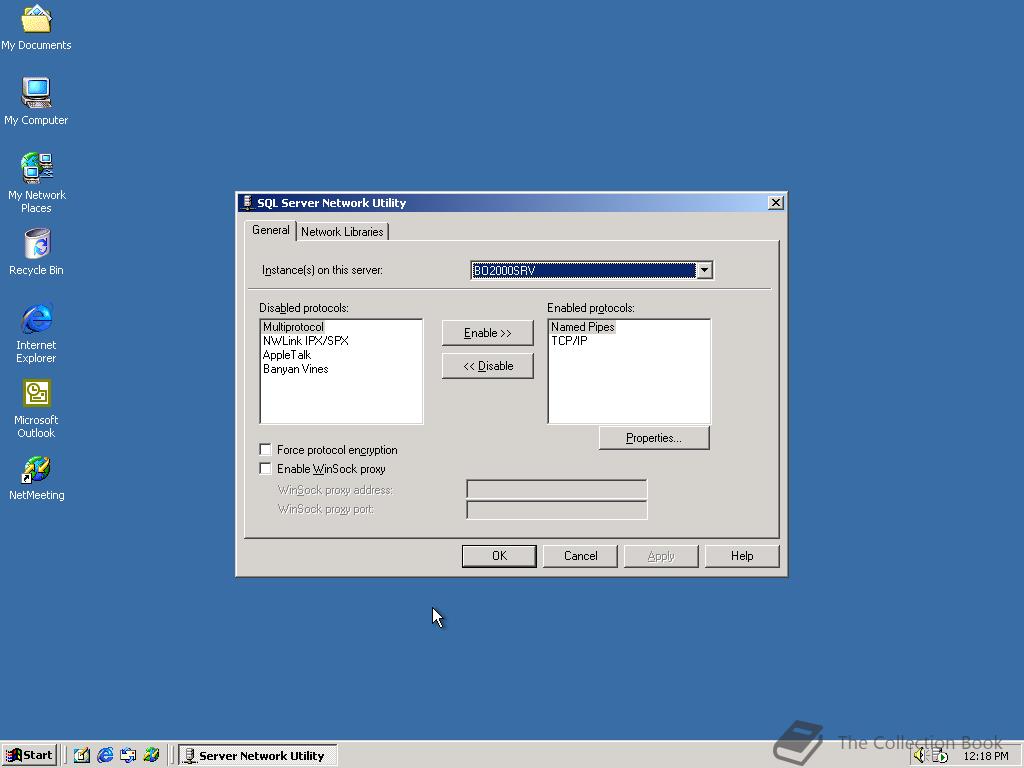Select NWLink IPX/SPX in Disabled protocols
Viewport: 1024px width, 768px height.
pos(306,341)
